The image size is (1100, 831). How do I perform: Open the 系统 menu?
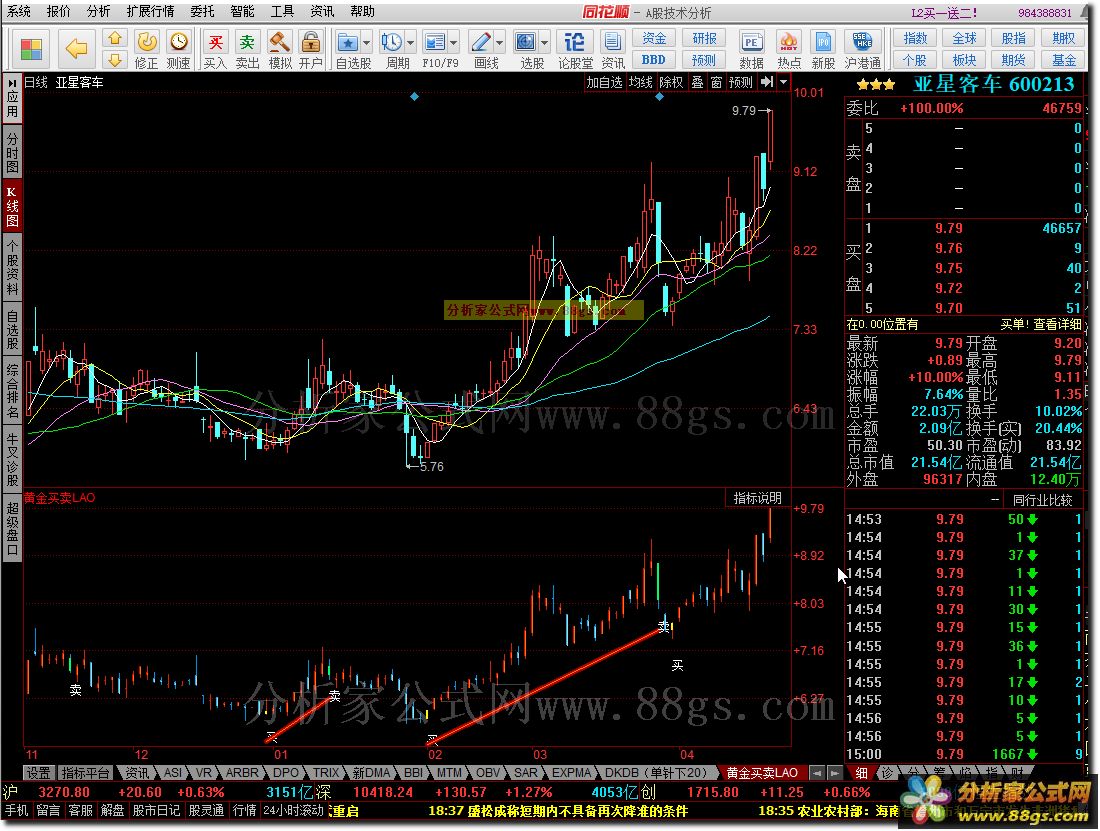[18, 11]
